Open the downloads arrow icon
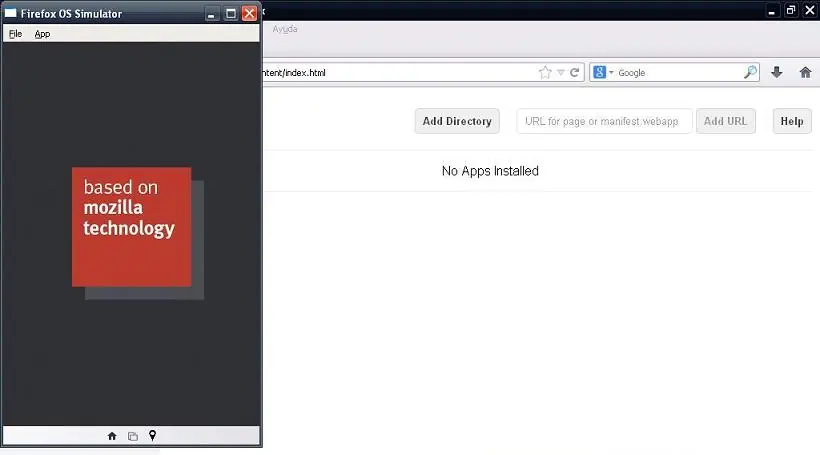The width and height of the screenshot is (820, 455). 777,72
